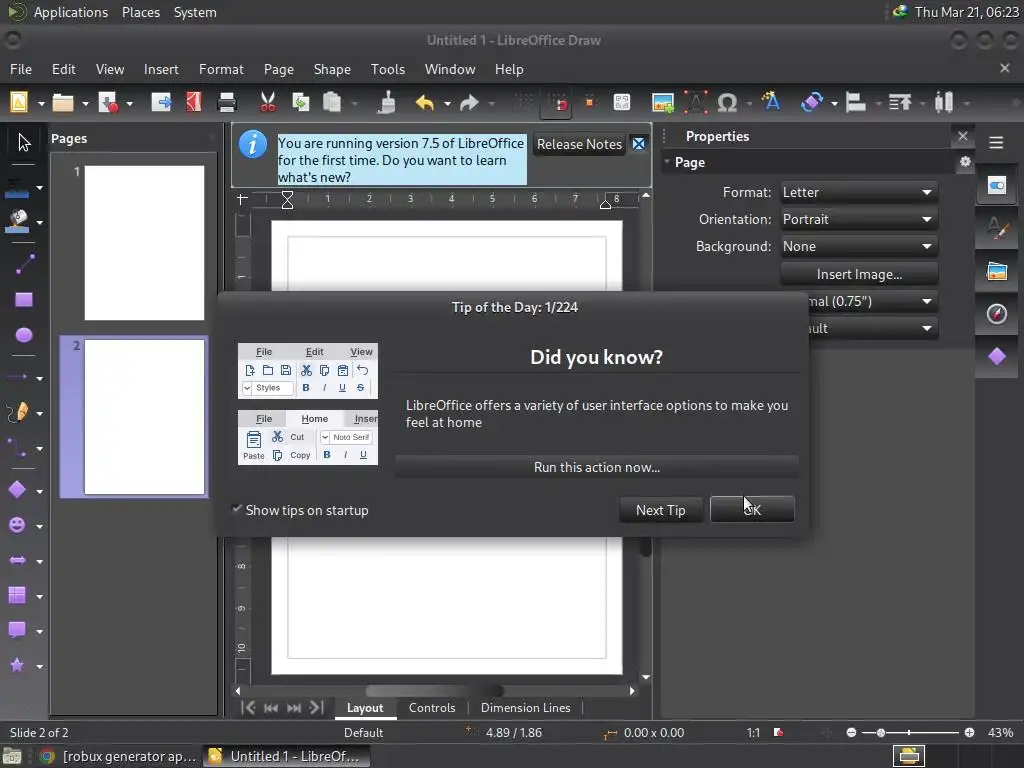This screenshot has height=768, width=1024.
Task: Select page 2 thumbnail in Pages panel
Action: coord(144,417)
